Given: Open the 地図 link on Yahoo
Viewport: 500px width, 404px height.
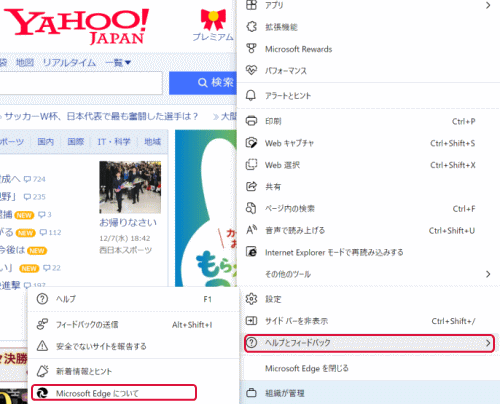Looking at the screenshot, I should tap(25, 62).
